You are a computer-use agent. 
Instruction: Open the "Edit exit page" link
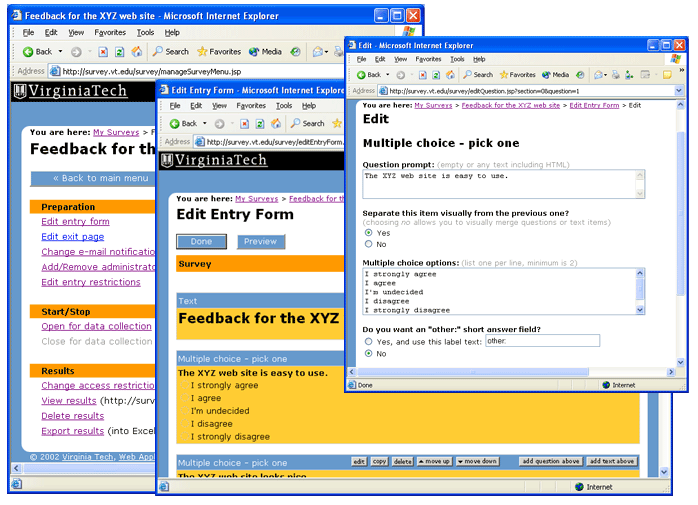click(72, 237)
